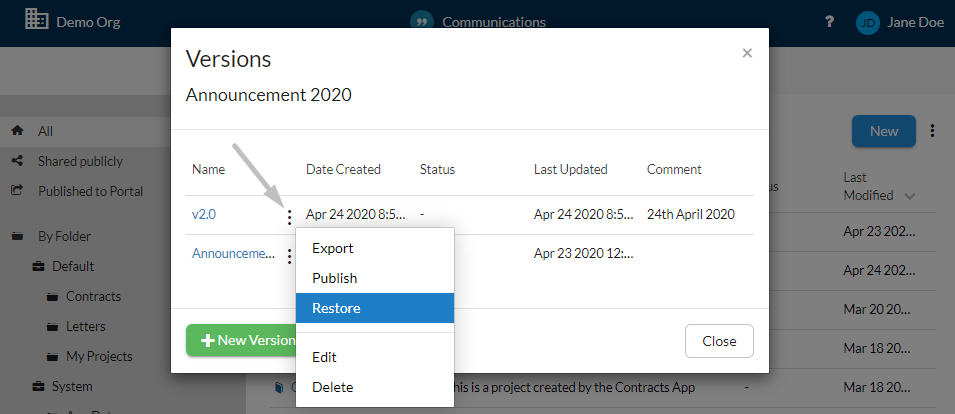Choose Publish from the context menu
The height and width of the screenshot is (414, 955).
(x=375, y=278)
